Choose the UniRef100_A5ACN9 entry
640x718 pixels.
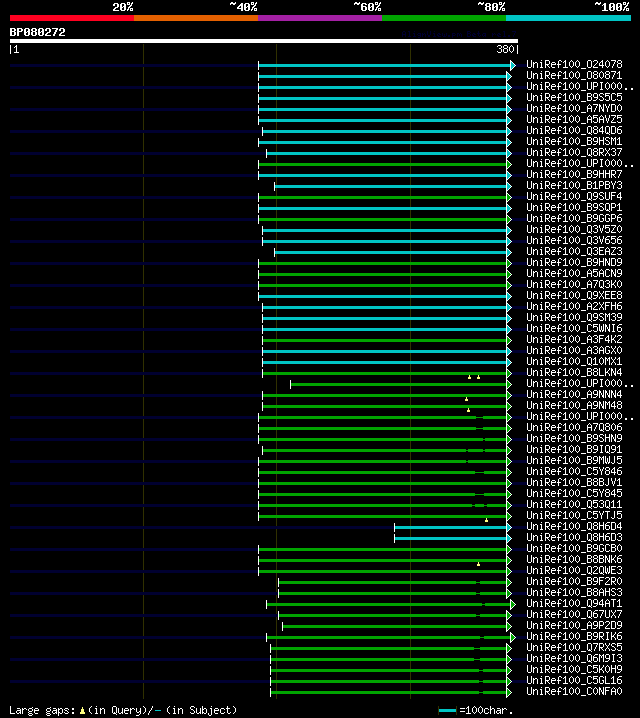pyautogui.click(x=574, y=273)
